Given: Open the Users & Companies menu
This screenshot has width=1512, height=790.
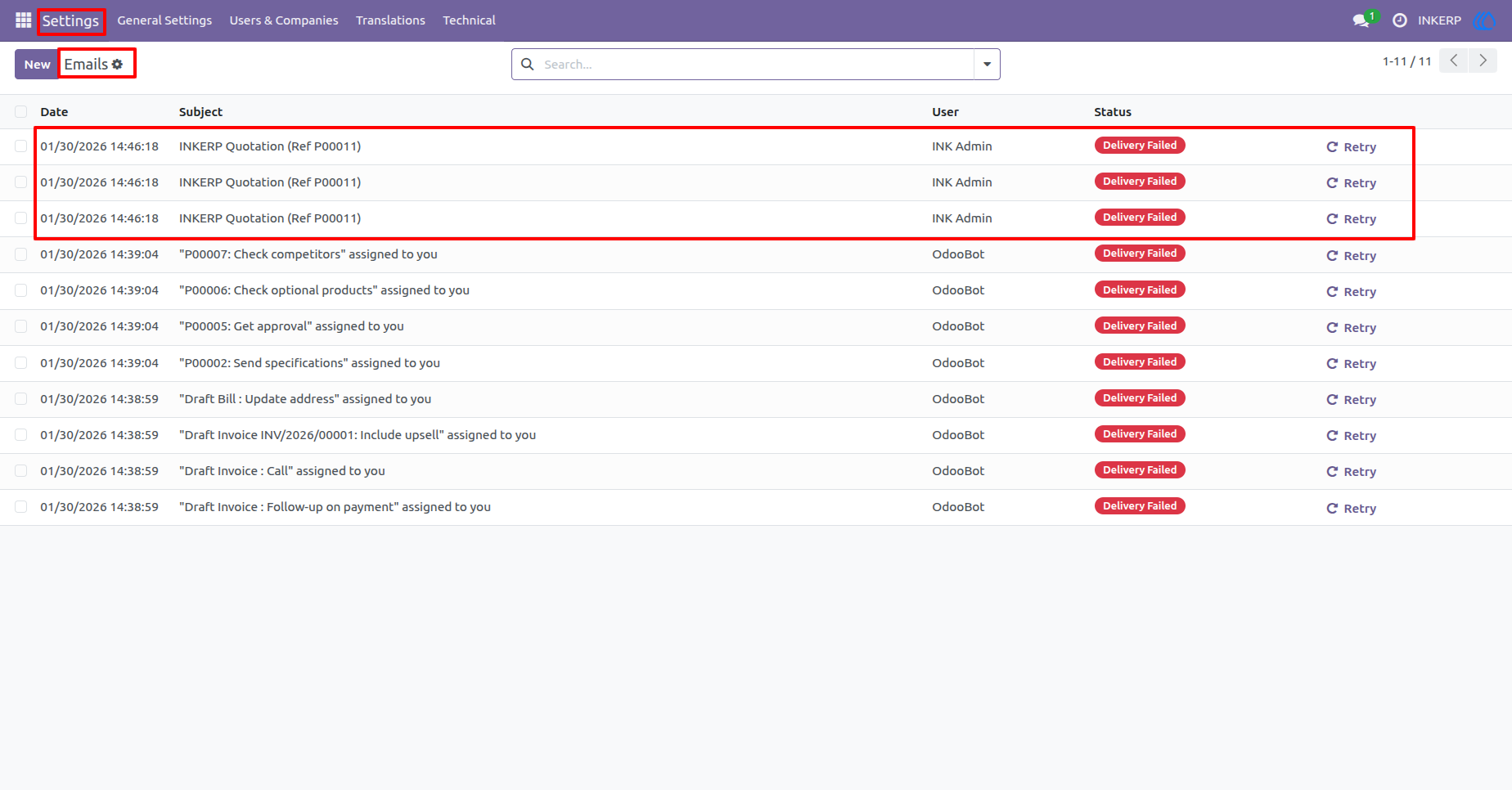Looking at the screenshot, I should tap(284, 20).
